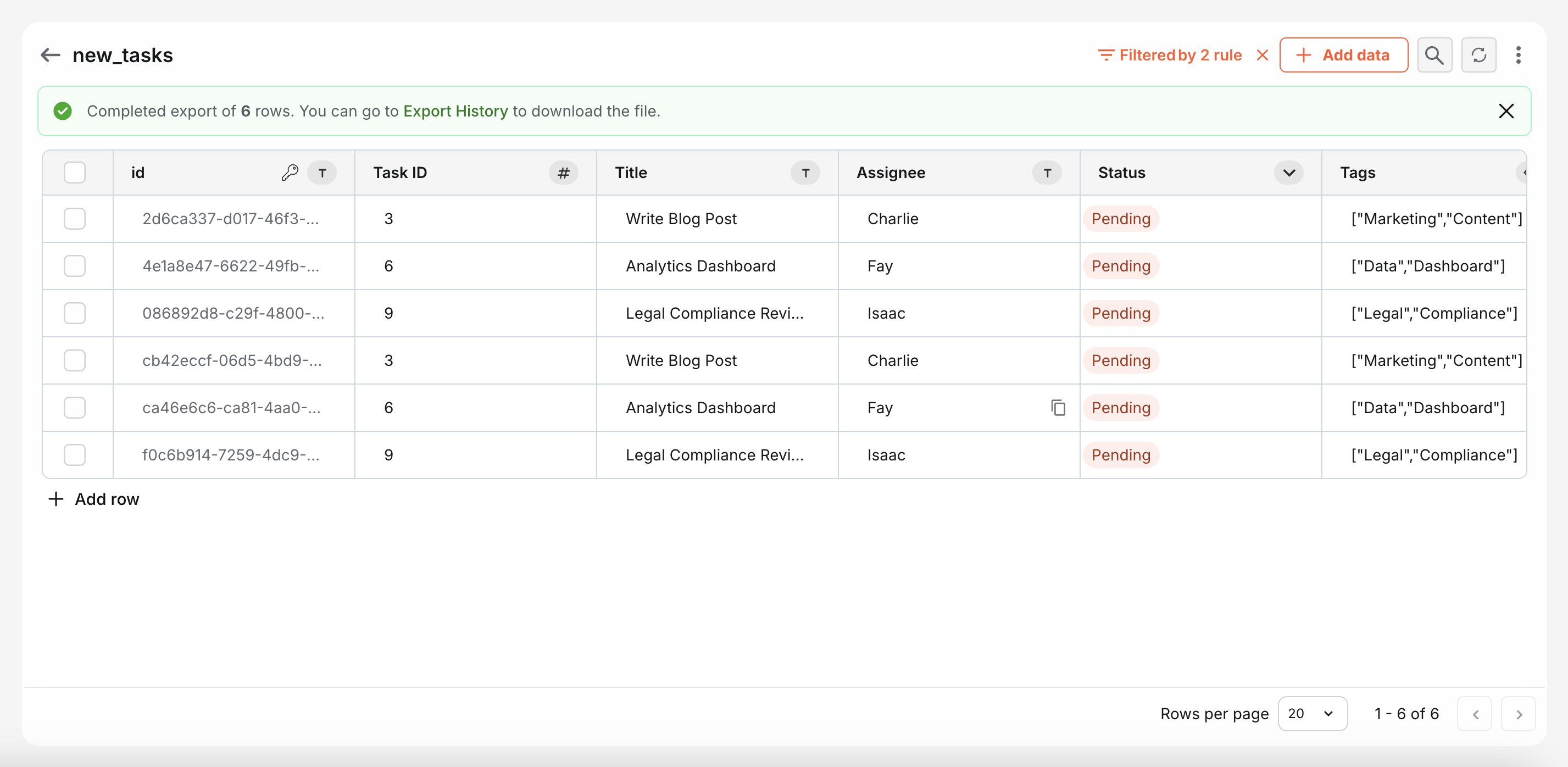
Task: Click Task ID 9 in f0c6b914 row
Action: pyautogui.click(x=388, y=455)
